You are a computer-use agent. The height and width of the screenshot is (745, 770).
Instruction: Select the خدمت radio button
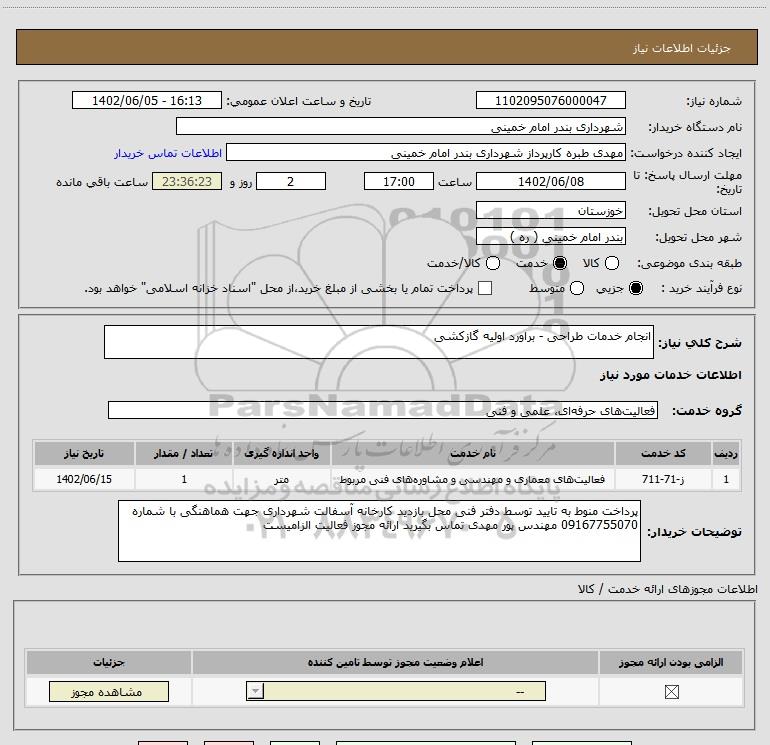pyautogui.click(x=560, y=263)
